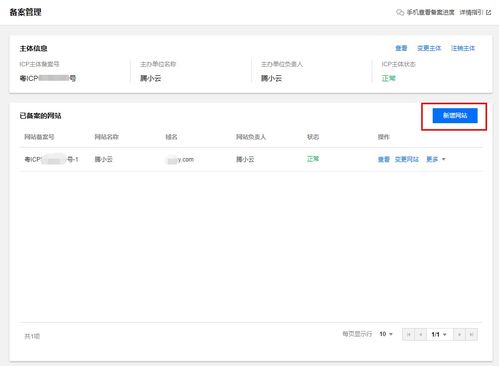Go to last page with pagination icon
This screenshot has width=499, height=366.
pyautogui.click(x=471, y=334)
